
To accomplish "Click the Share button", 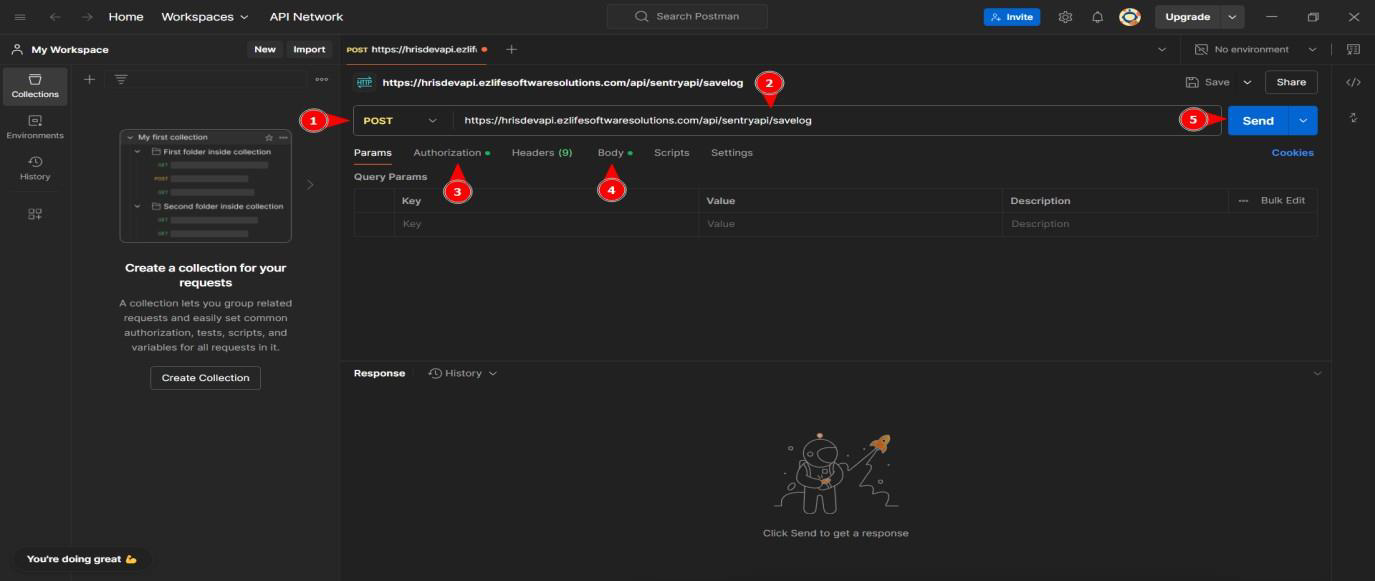I will click(x=1291, y=82).
